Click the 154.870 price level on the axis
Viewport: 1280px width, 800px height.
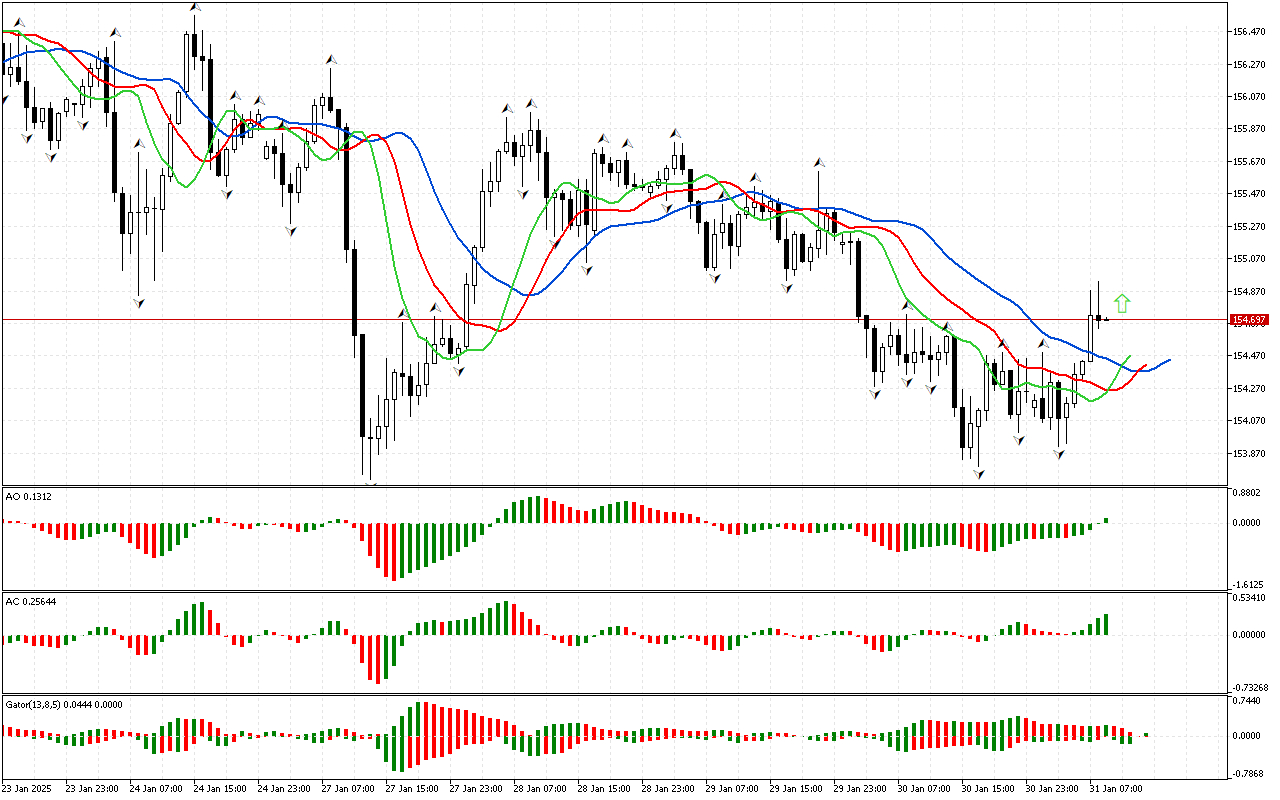[1251, 292]
